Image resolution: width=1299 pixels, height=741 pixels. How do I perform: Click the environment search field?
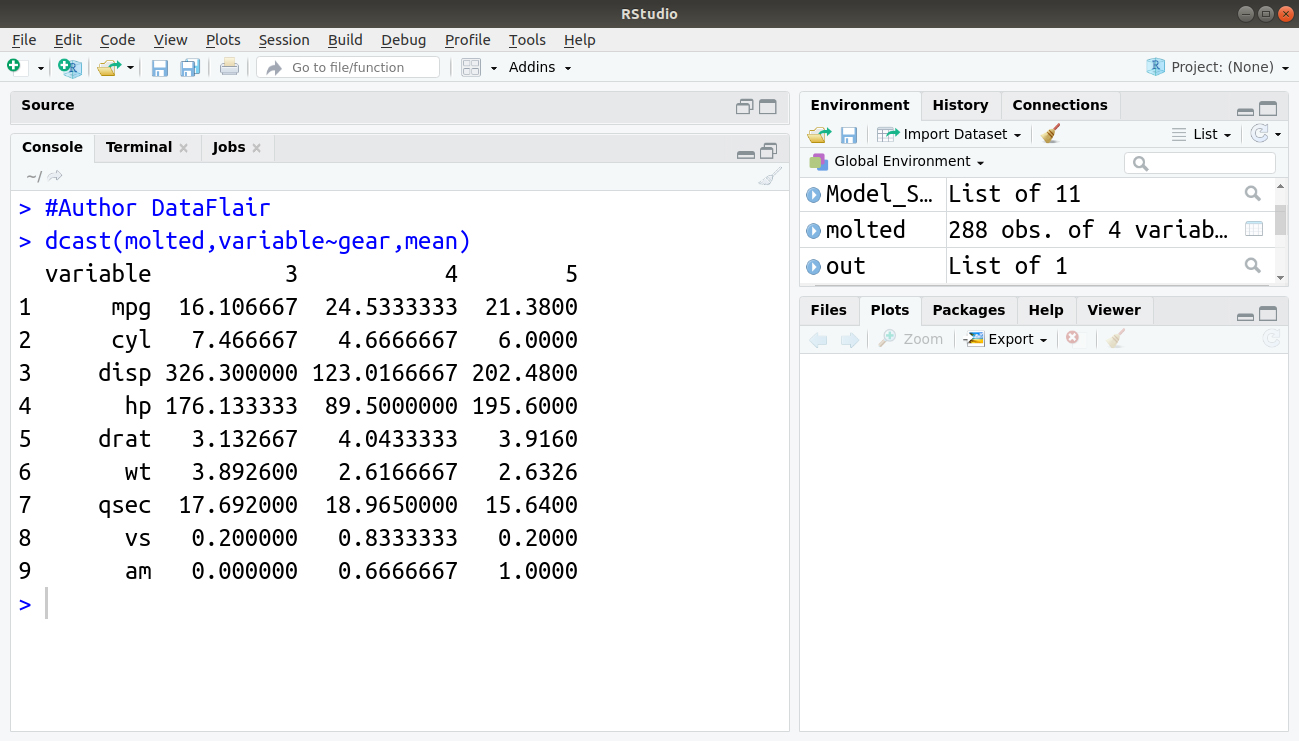coord(1200,162)
